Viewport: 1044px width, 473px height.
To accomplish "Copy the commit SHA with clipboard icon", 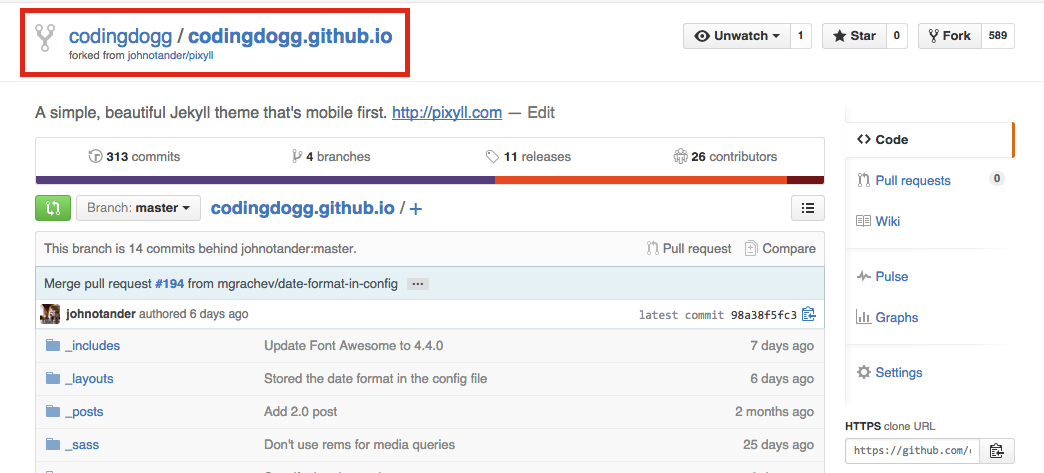I will (808, 314).
